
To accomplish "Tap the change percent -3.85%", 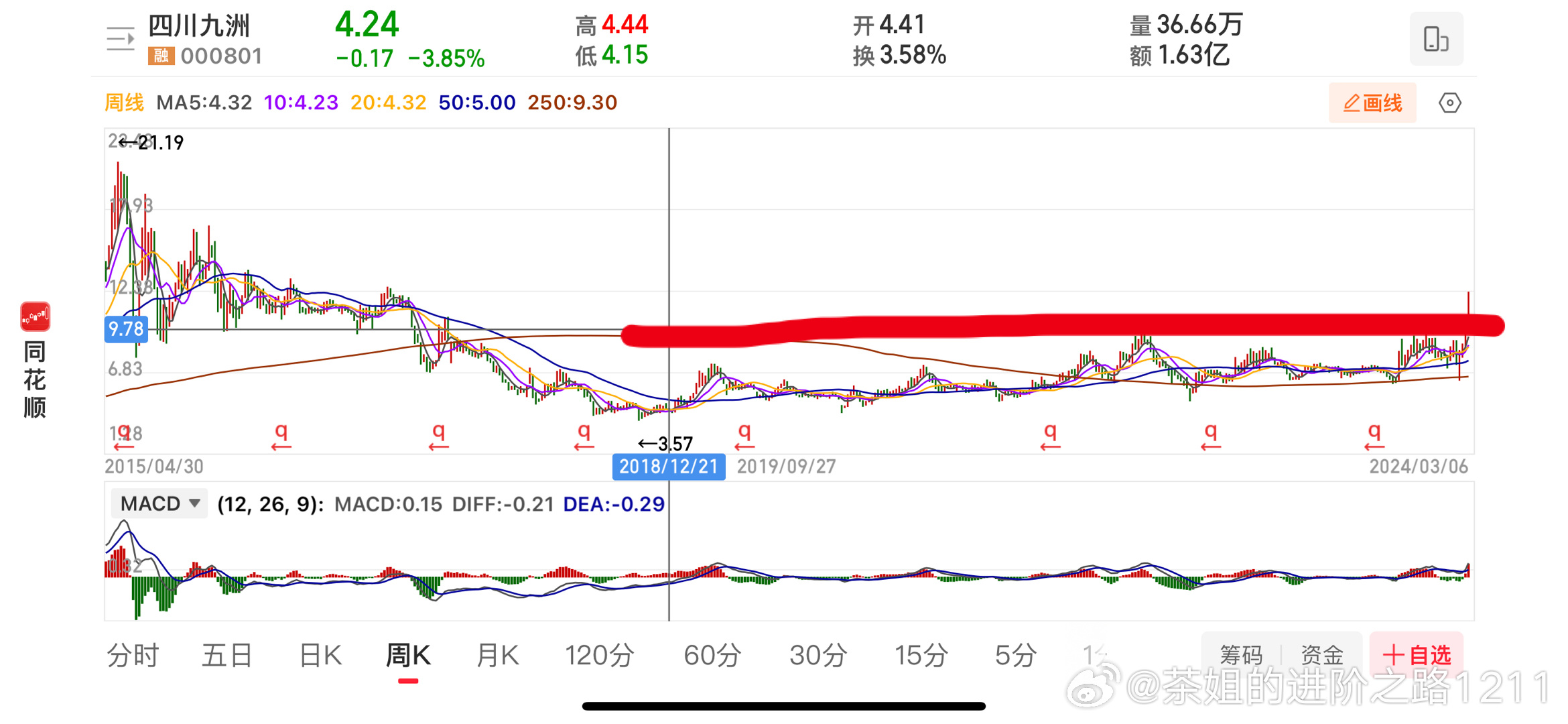I will [x=446, y=59].
